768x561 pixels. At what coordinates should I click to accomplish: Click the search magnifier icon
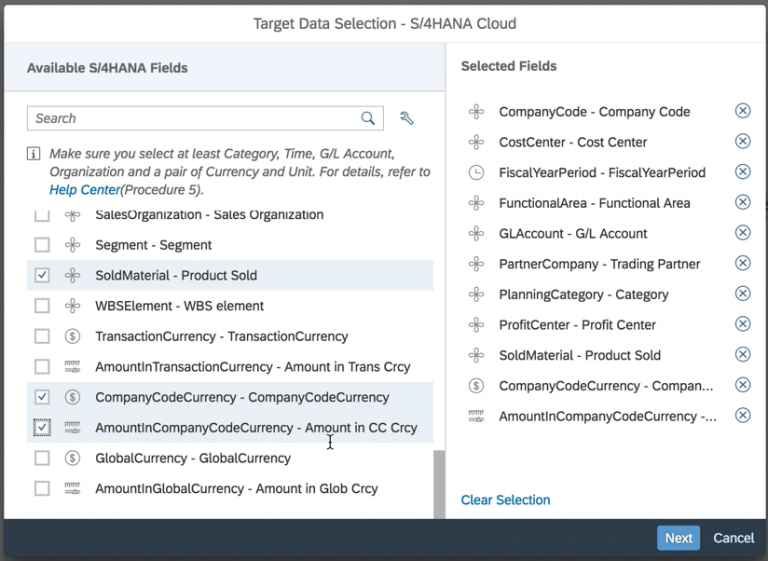tap(368, 118)
